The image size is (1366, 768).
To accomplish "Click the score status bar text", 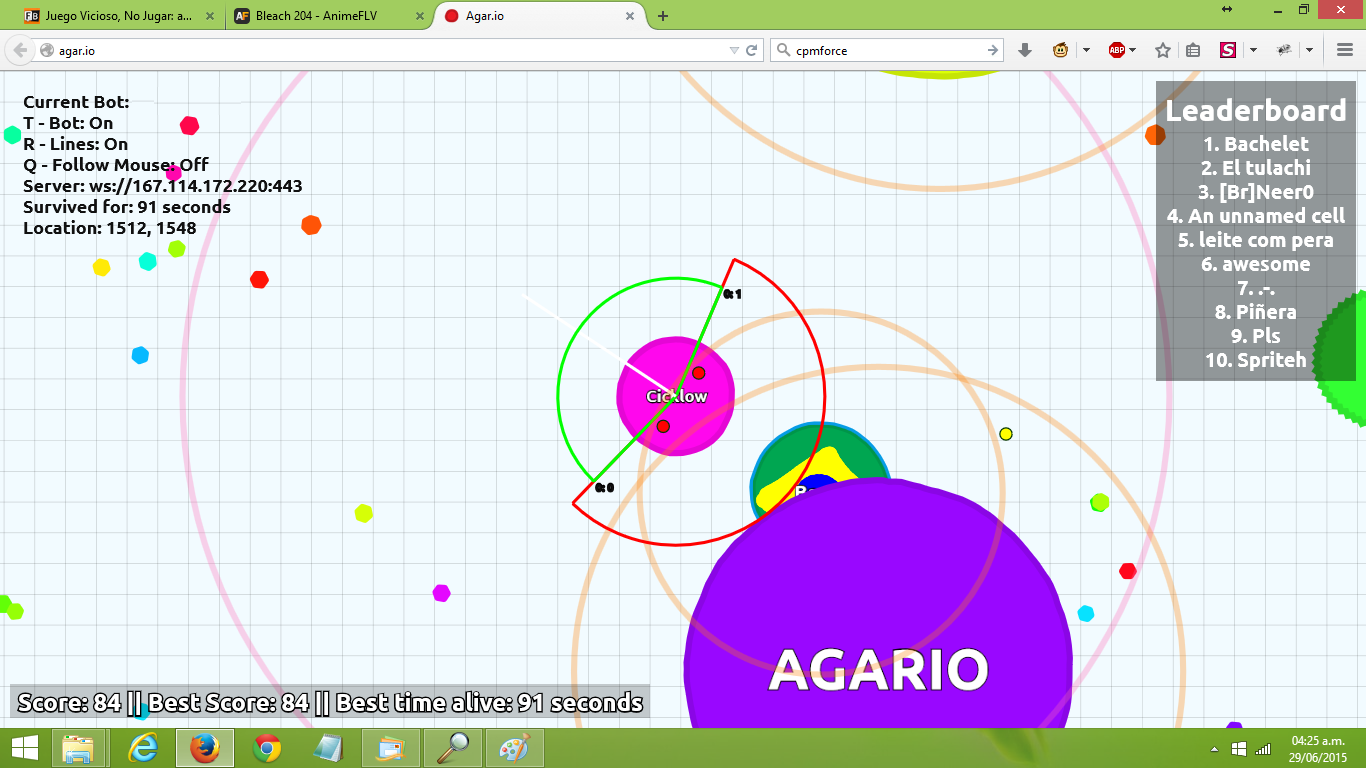I will point(330,702).
